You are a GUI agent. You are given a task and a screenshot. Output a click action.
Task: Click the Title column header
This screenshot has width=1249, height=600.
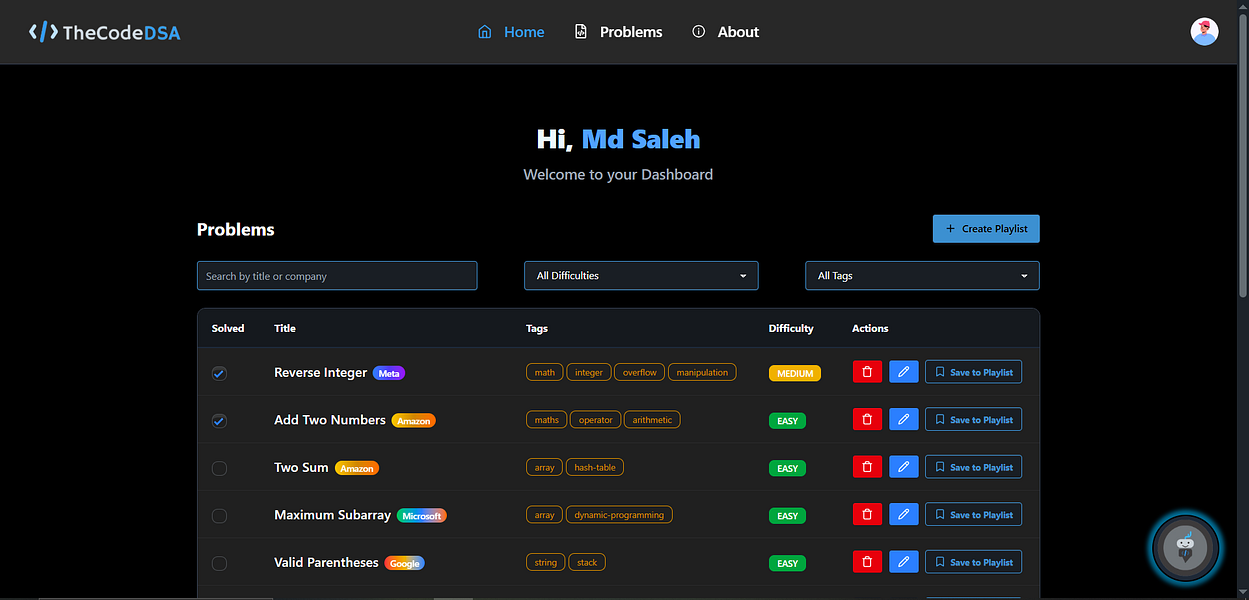point(285,328)
